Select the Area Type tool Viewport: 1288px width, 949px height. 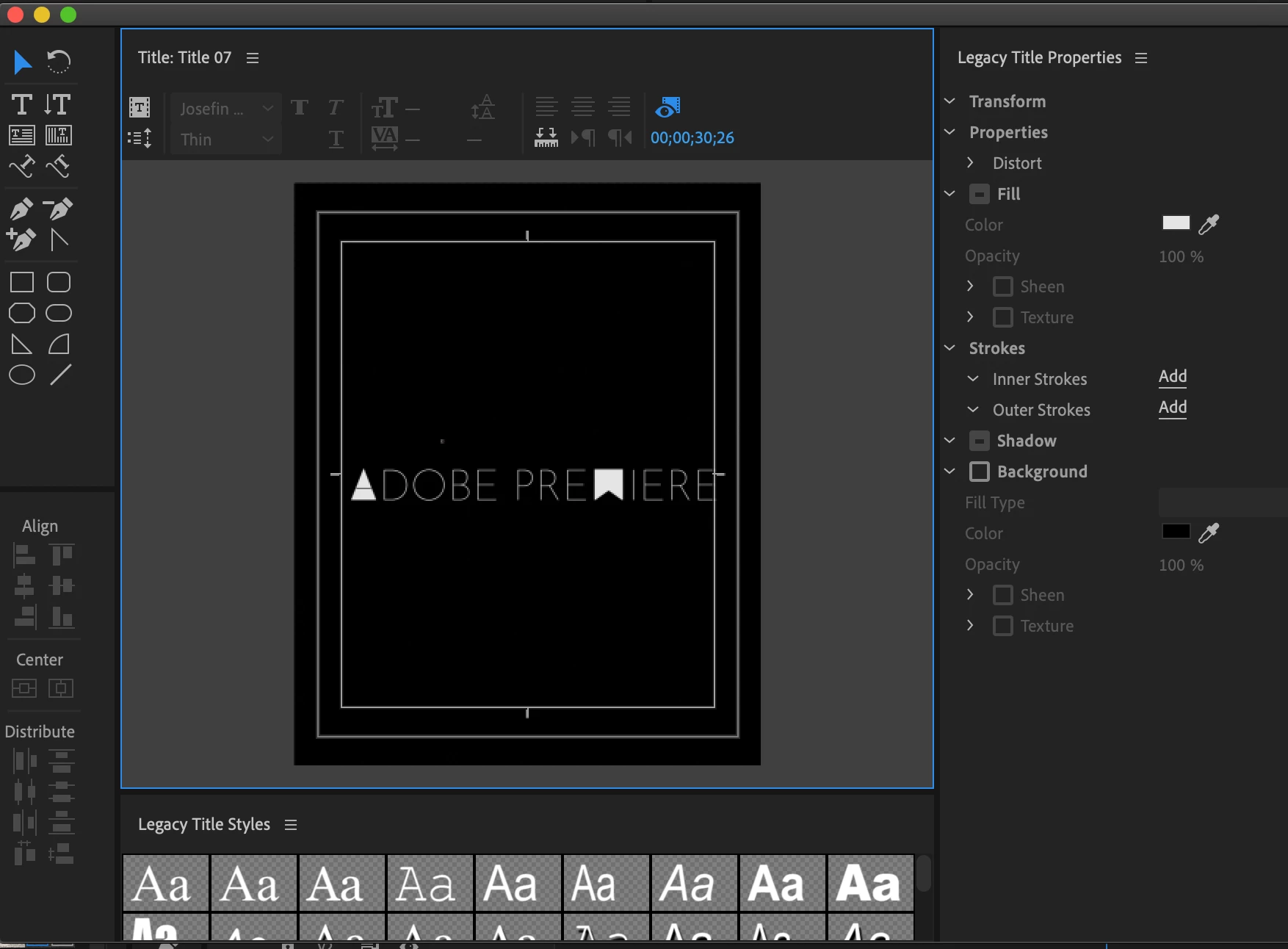click(22, 135)
